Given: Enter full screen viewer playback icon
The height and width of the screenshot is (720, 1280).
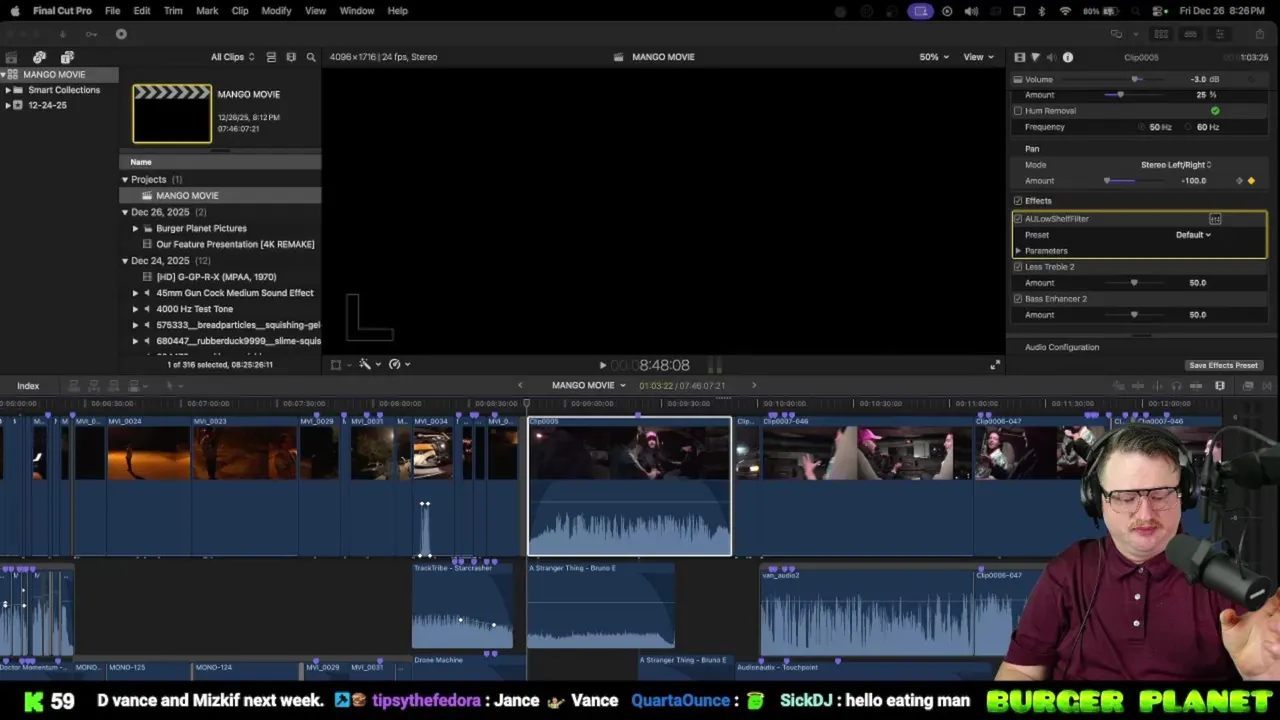Looking at the screenshot, I should tap(994, 365).
